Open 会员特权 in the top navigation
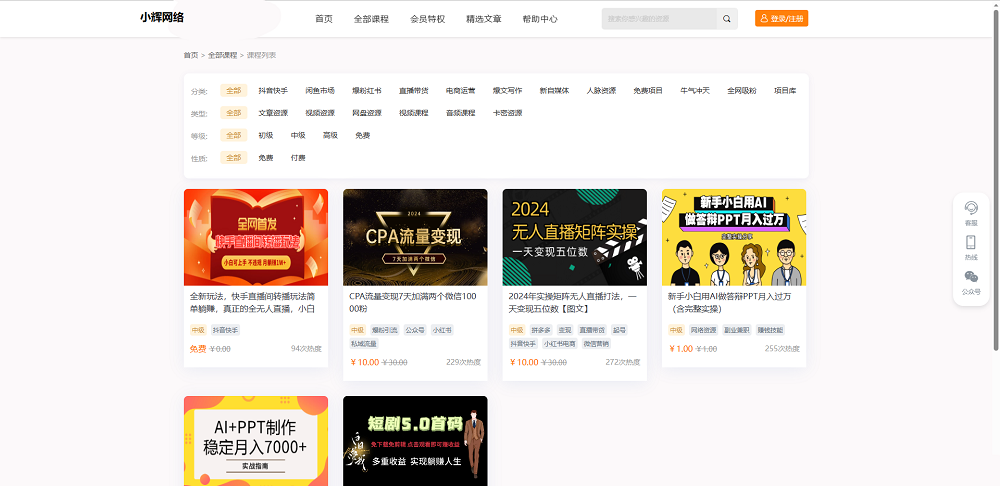 tap(427, 19)
